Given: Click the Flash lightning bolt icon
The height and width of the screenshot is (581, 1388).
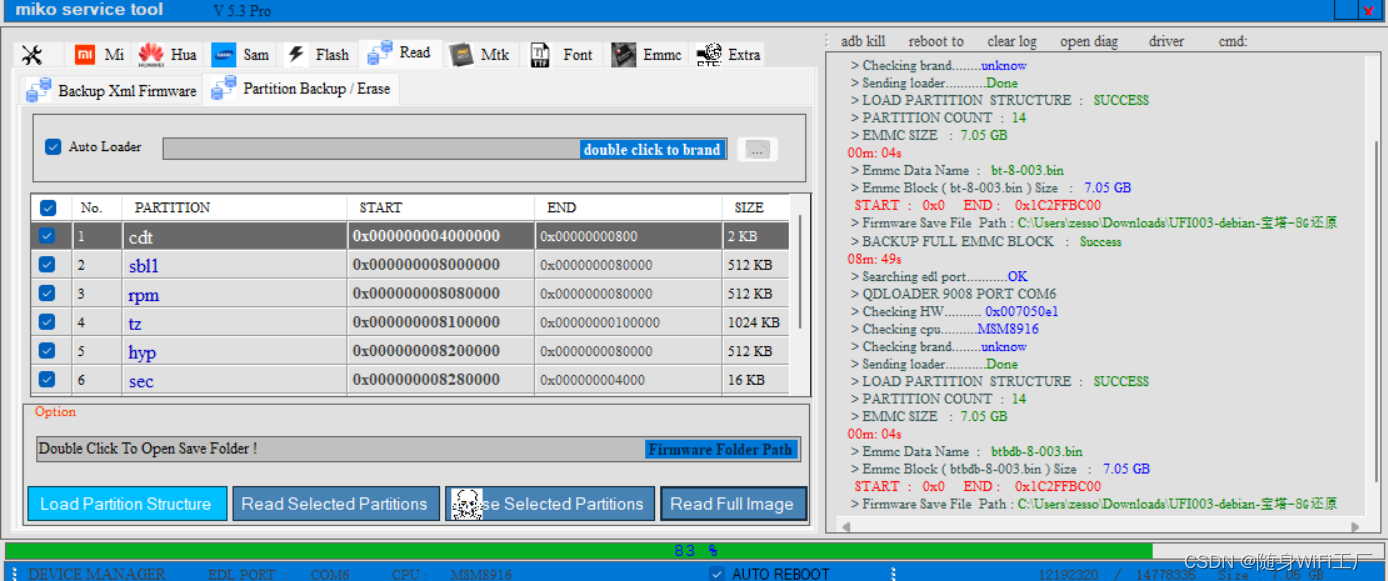Looking at the screenshot, I should coord(296,54).
